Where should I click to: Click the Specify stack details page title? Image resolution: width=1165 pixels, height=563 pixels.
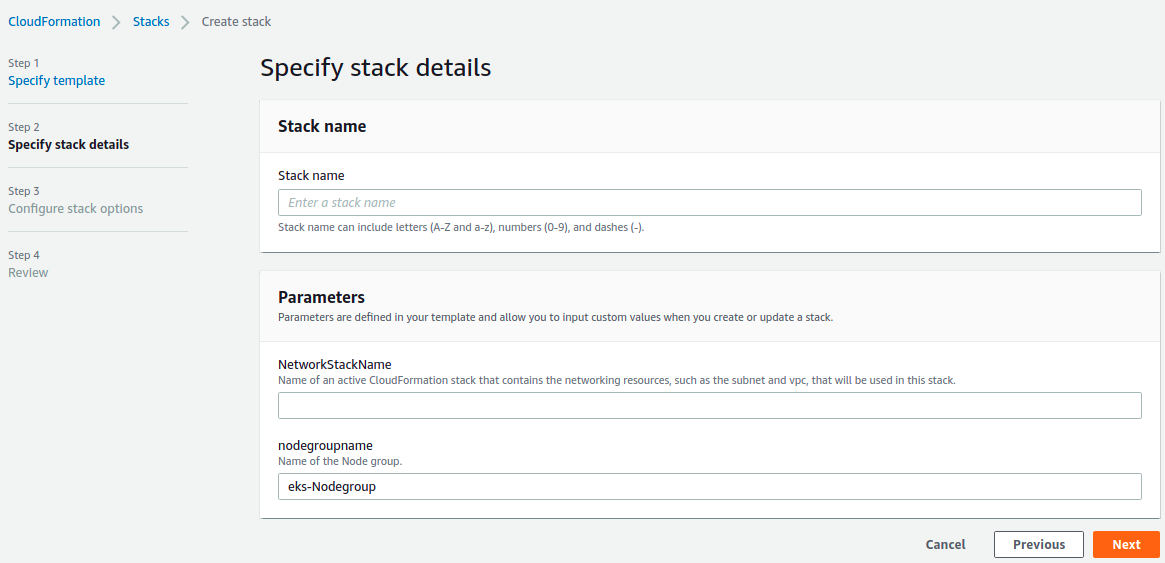point(375,68)
